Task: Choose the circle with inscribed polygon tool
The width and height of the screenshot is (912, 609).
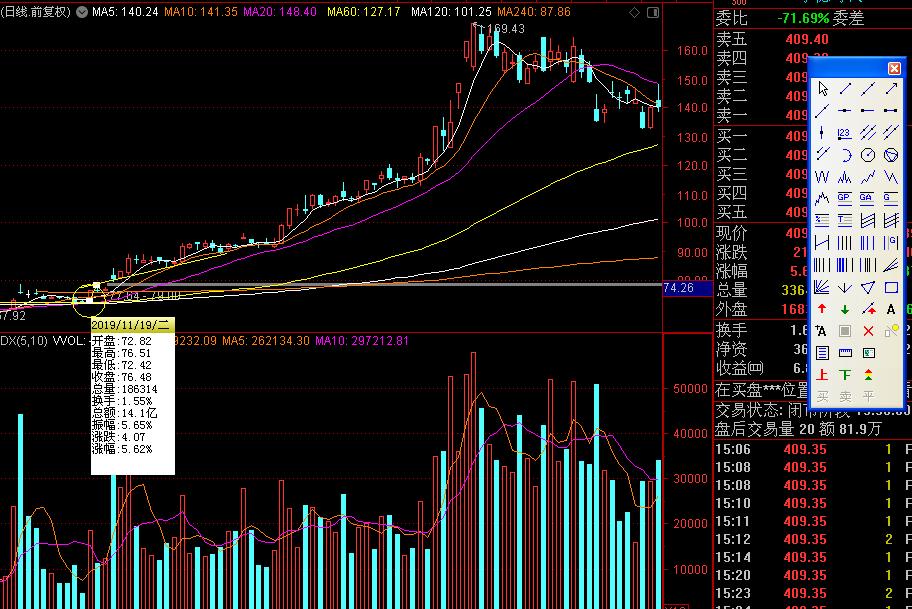Action: click(x=891, y=155)
